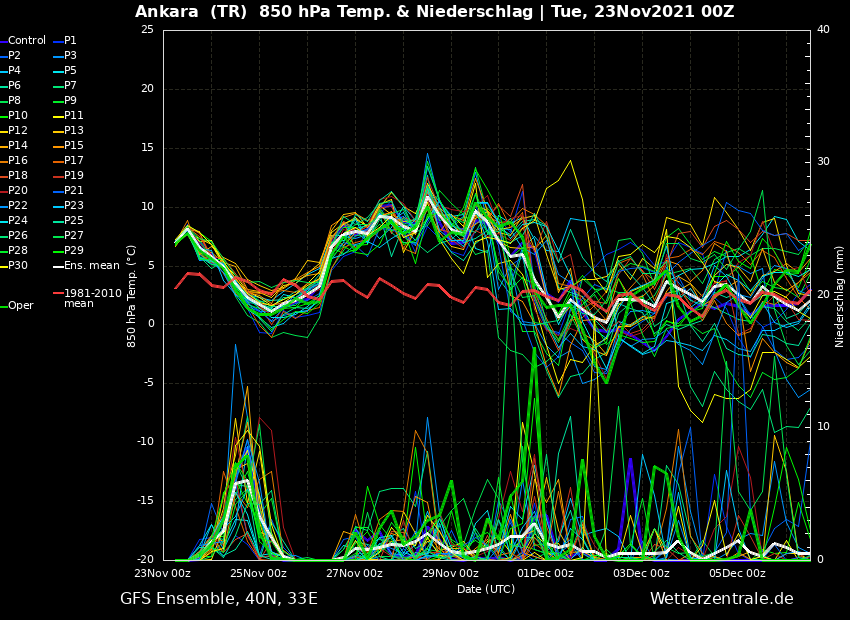Click the P20 legend label
This screenshot has width=850, height=620.
click(x=17, y=190)
